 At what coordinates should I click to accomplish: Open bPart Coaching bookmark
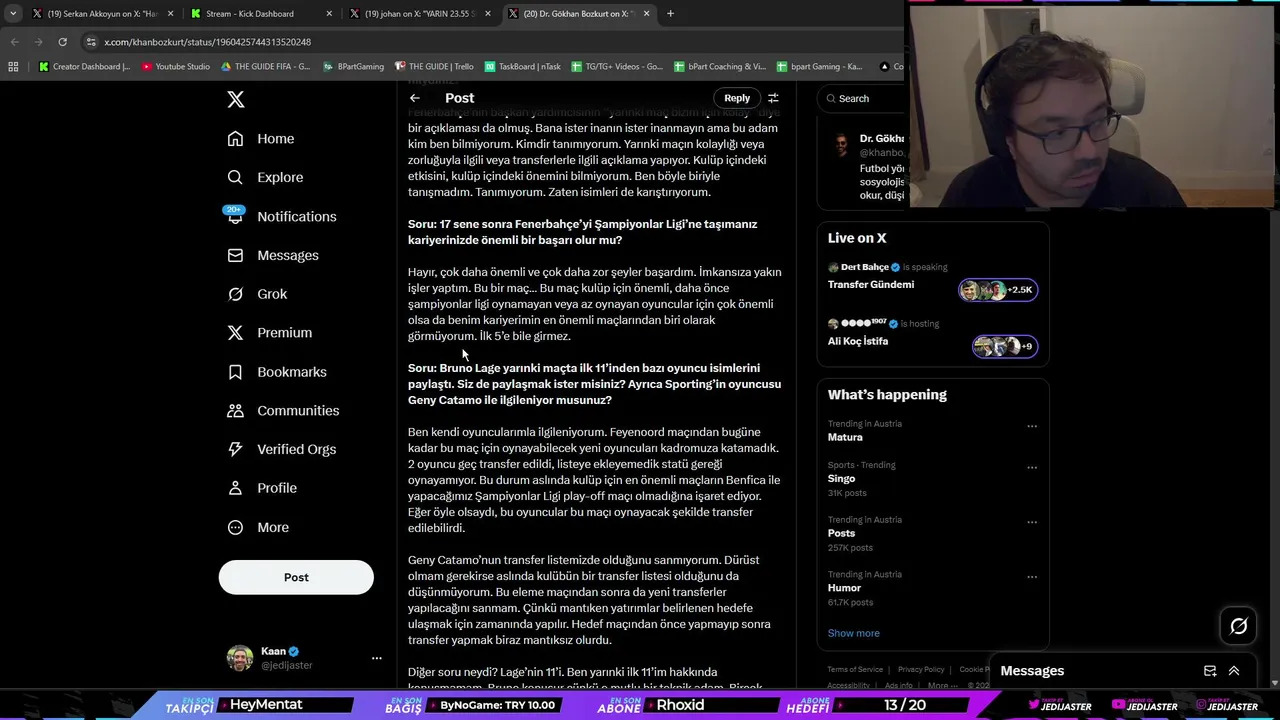coord(720,67)
